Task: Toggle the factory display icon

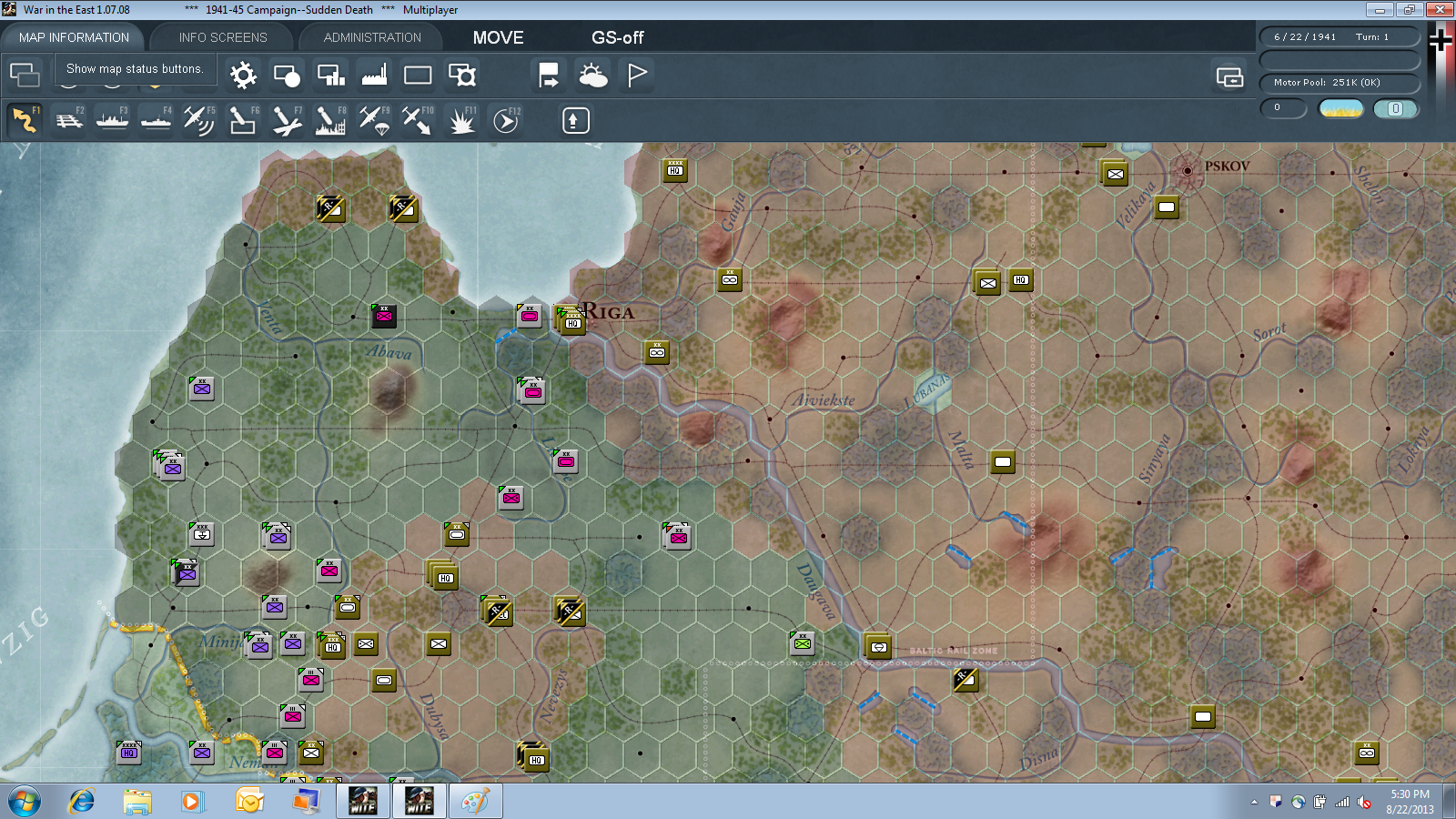Action: [374, 75]
